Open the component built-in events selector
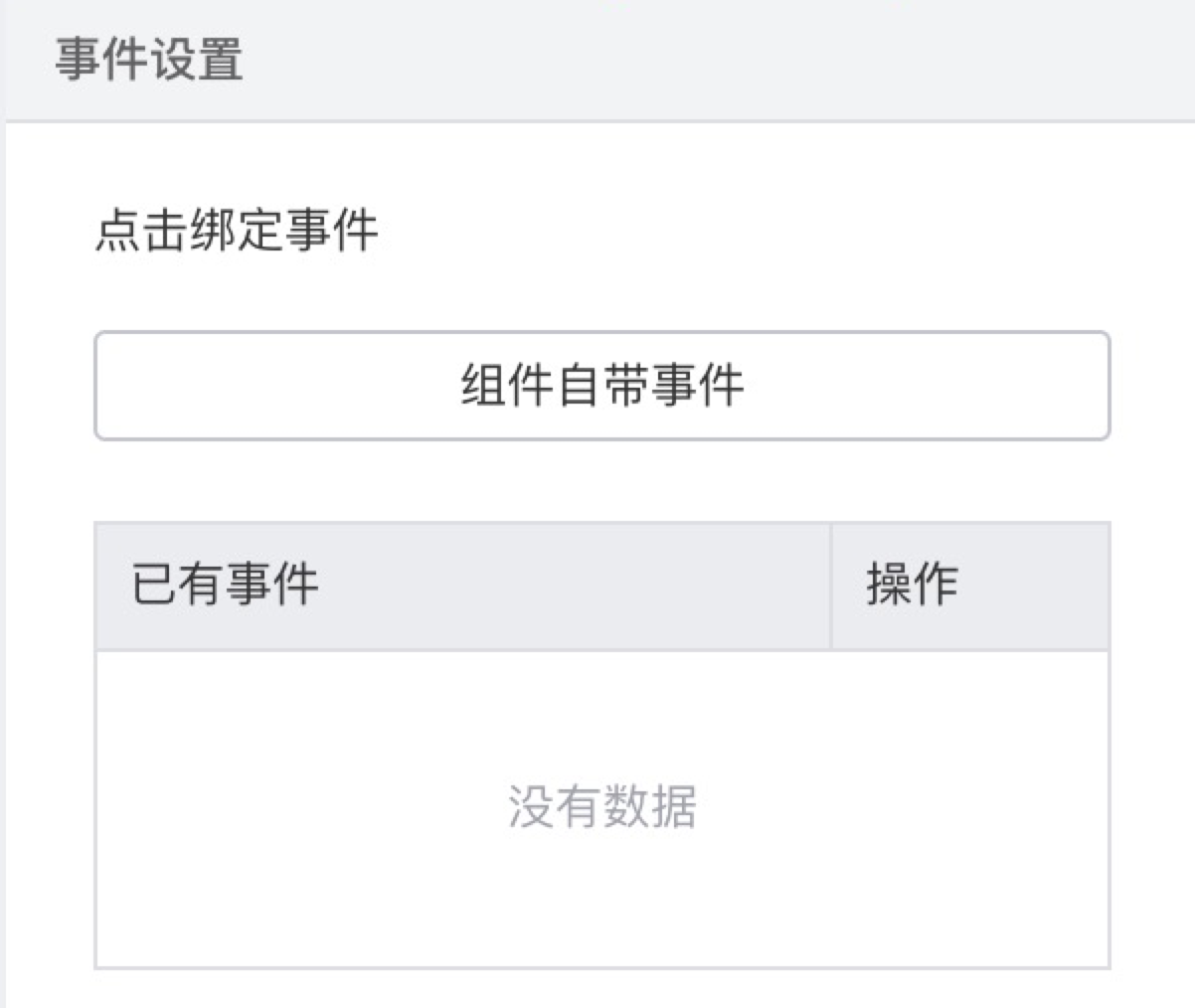This screenshot has height=1008, width=1195. coord(601,386)
